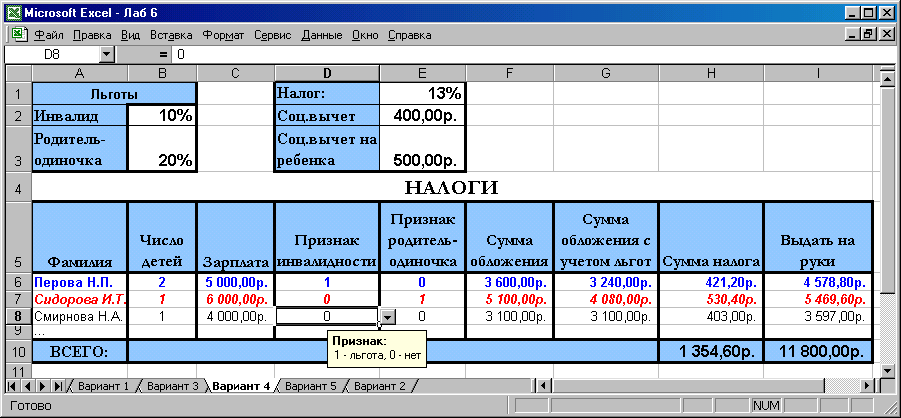Viewport: 901px width, 418px height.
Task: Open the Вид menu
Action: coord(130,35)
